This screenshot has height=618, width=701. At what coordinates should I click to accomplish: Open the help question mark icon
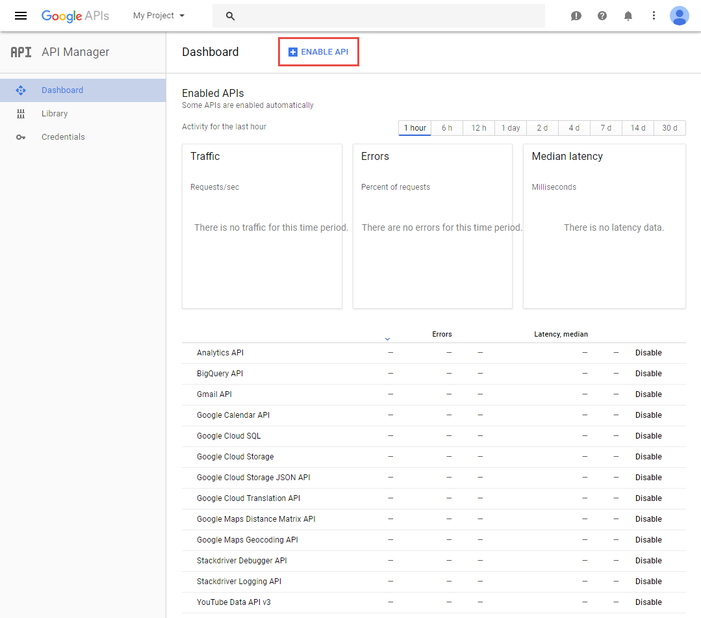point(602,16)
